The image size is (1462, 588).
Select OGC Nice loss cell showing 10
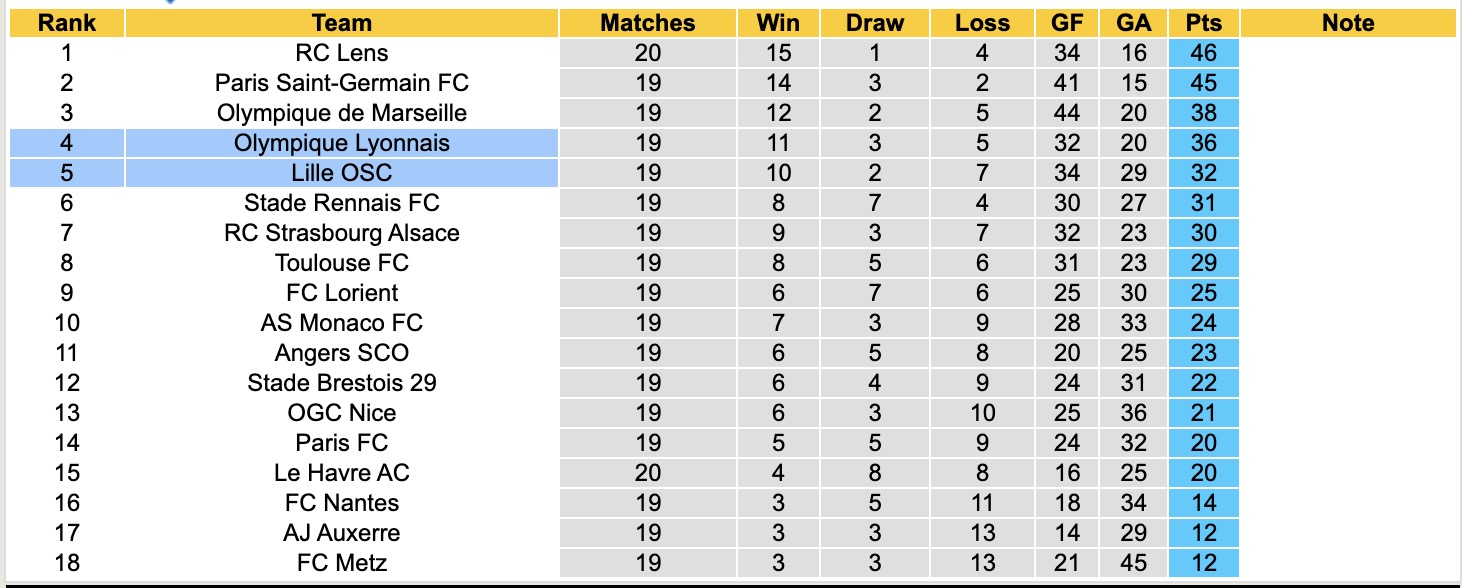(982, 413)
